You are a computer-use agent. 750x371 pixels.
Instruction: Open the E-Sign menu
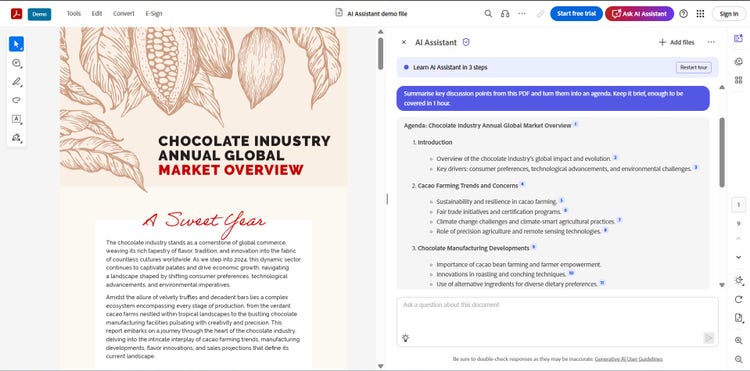154,14
